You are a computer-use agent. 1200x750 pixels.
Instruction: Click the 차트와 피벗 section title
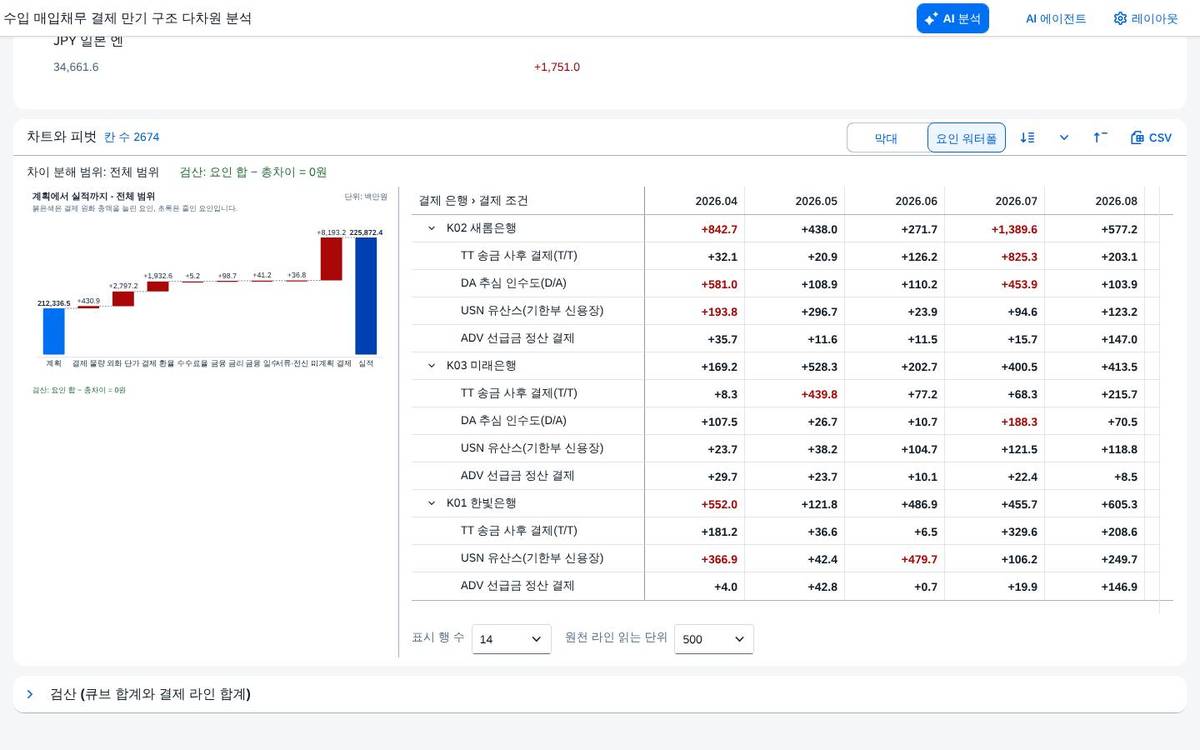[x=62, y=137]
